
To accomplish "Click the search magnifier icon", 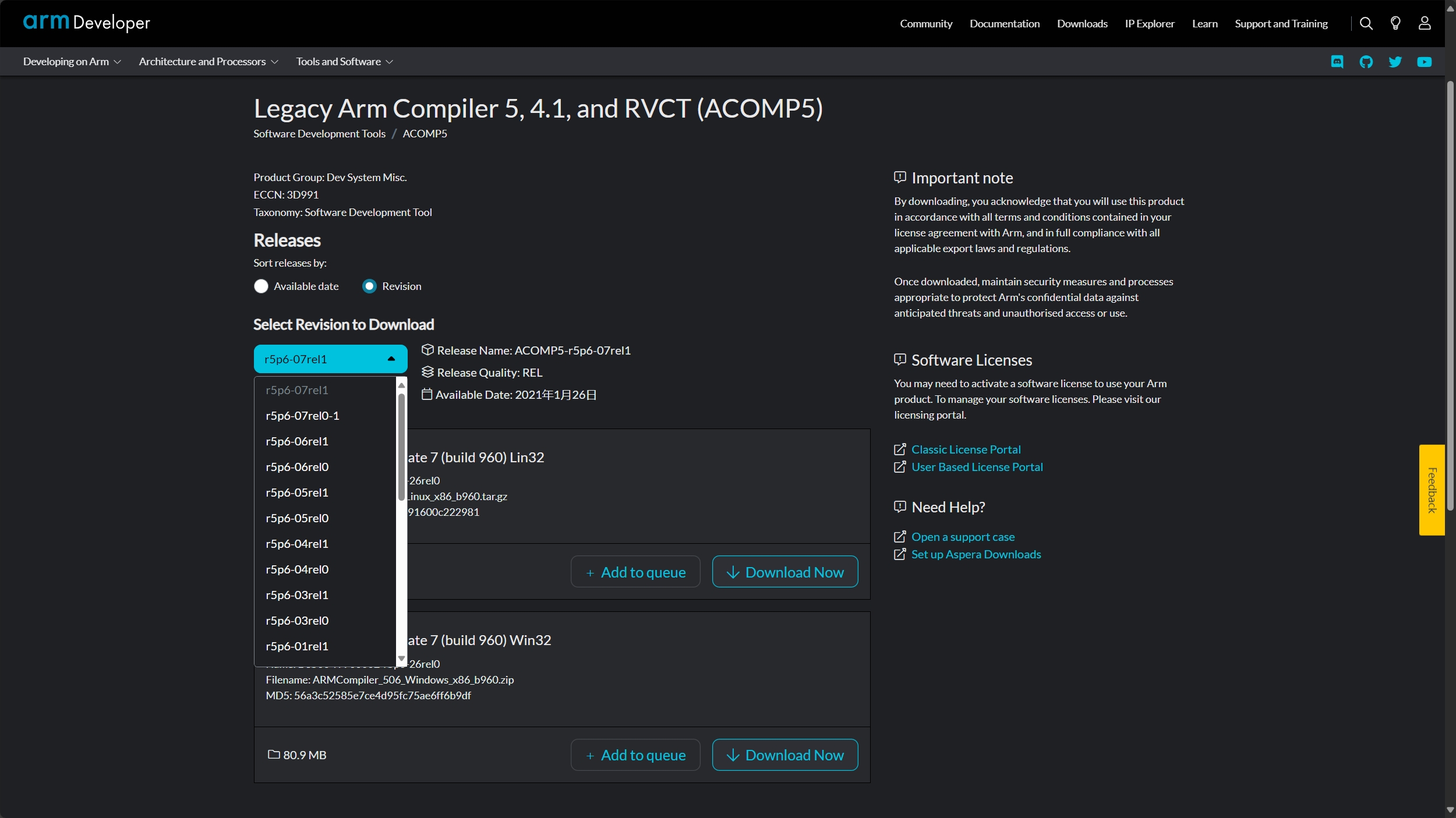I will coord(1366,23).
